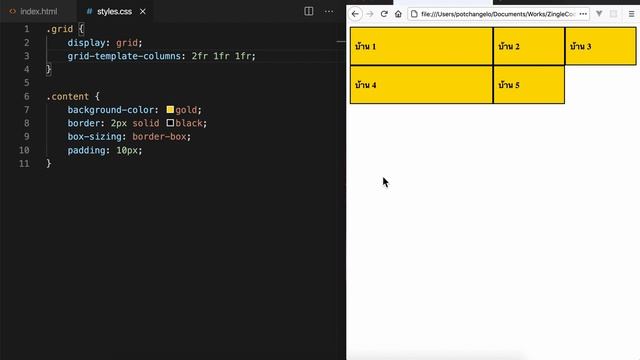The height and width of the screenshot is (360, 640).
Task: Click the yellow box labeled บ้าน 5
Action: coord(529,85)
